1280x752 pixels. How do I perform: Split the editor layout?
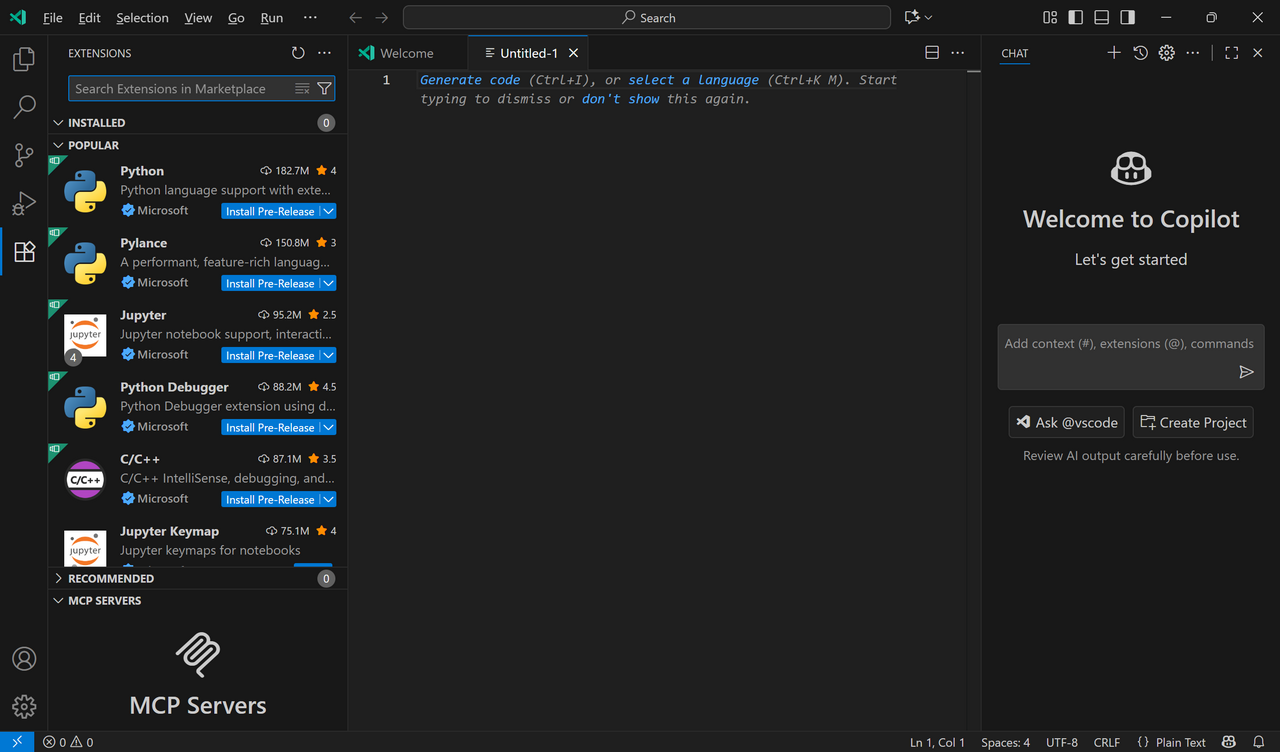tap(932, 53)
